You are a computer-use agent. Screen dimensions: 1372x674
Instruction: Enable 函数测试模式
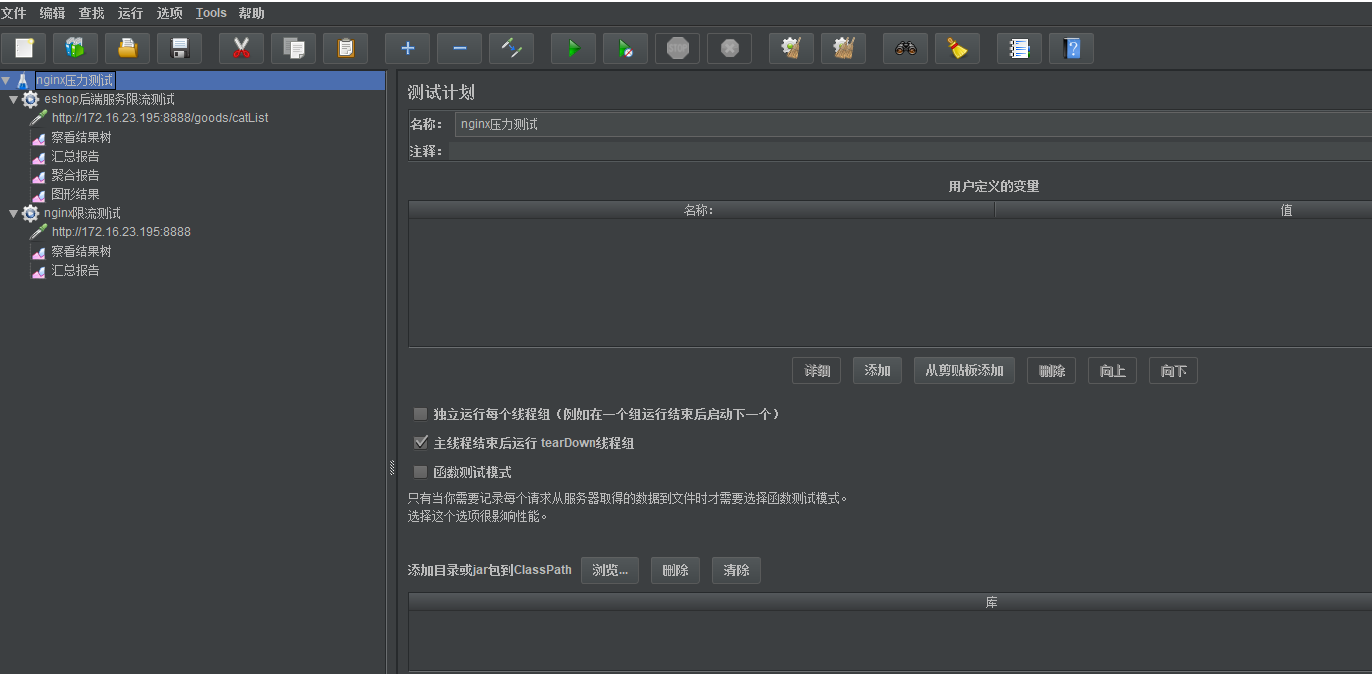420,471
